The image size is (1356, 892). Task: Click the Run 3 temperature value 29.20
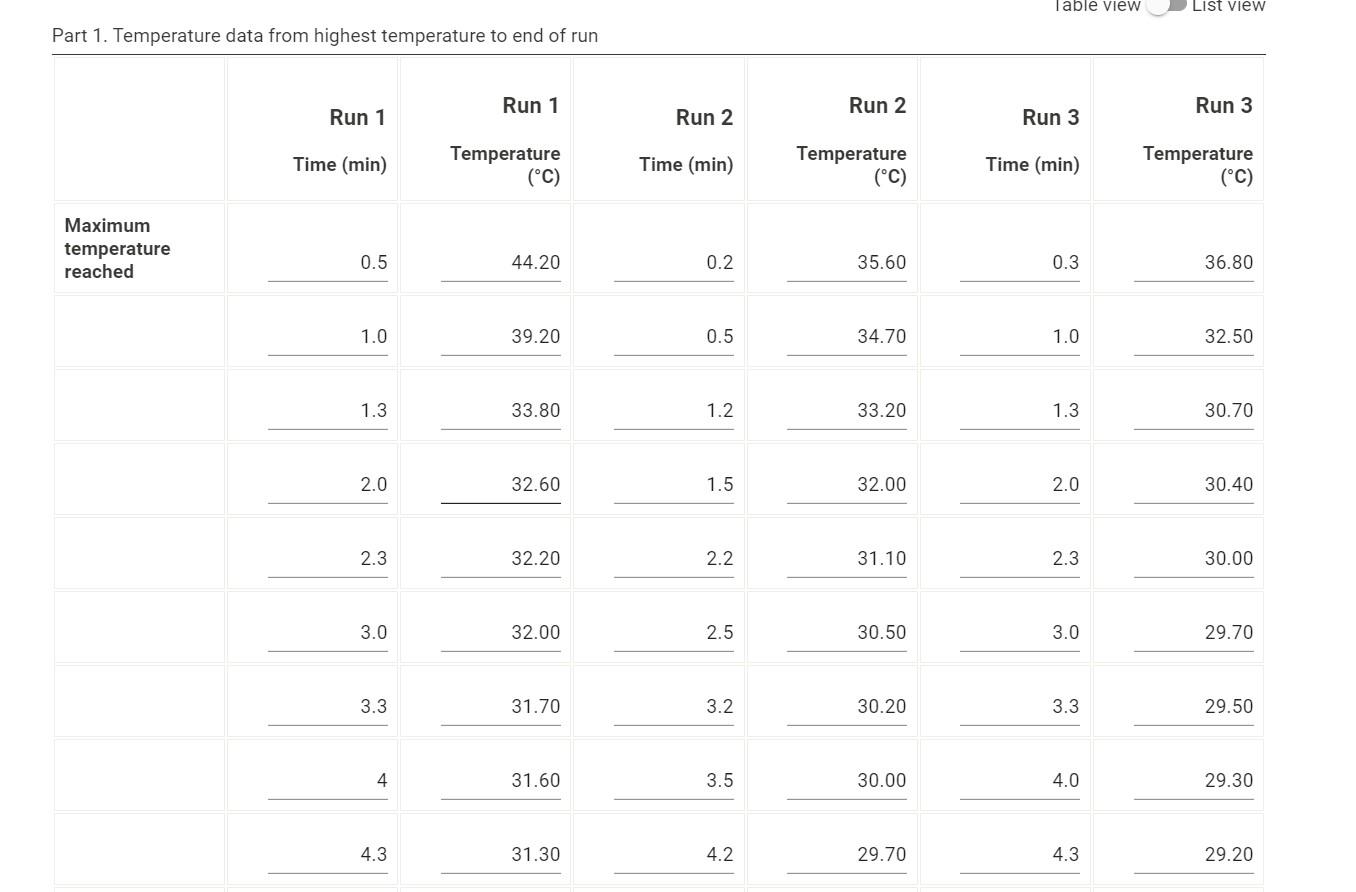[x=1194, y=853]
